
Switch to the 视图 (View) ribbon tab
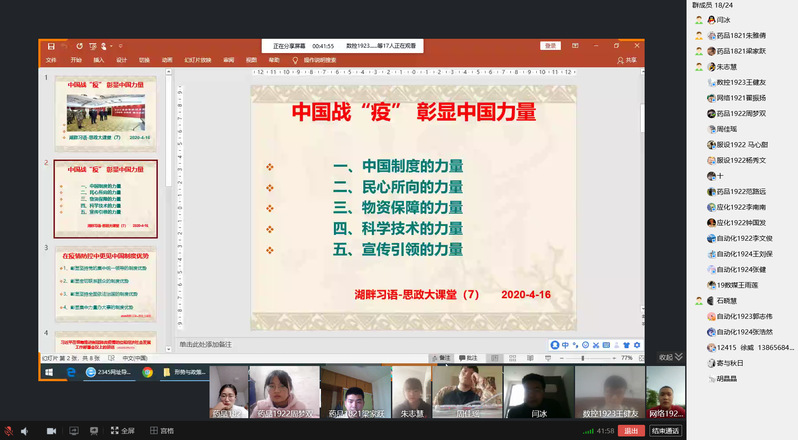tap(251, 60)
